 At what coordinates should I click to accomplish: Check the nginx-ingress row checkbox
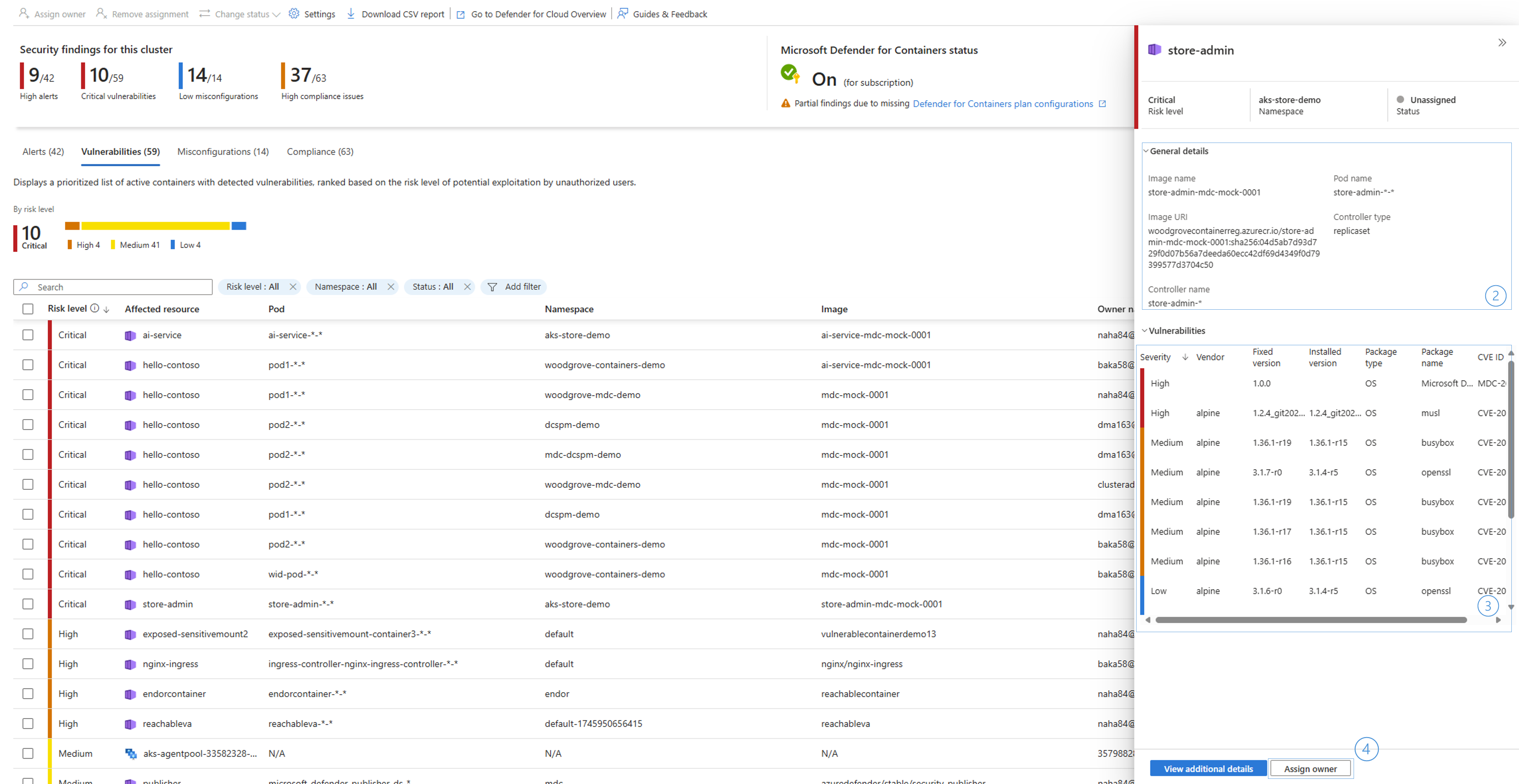coord(28,664)
